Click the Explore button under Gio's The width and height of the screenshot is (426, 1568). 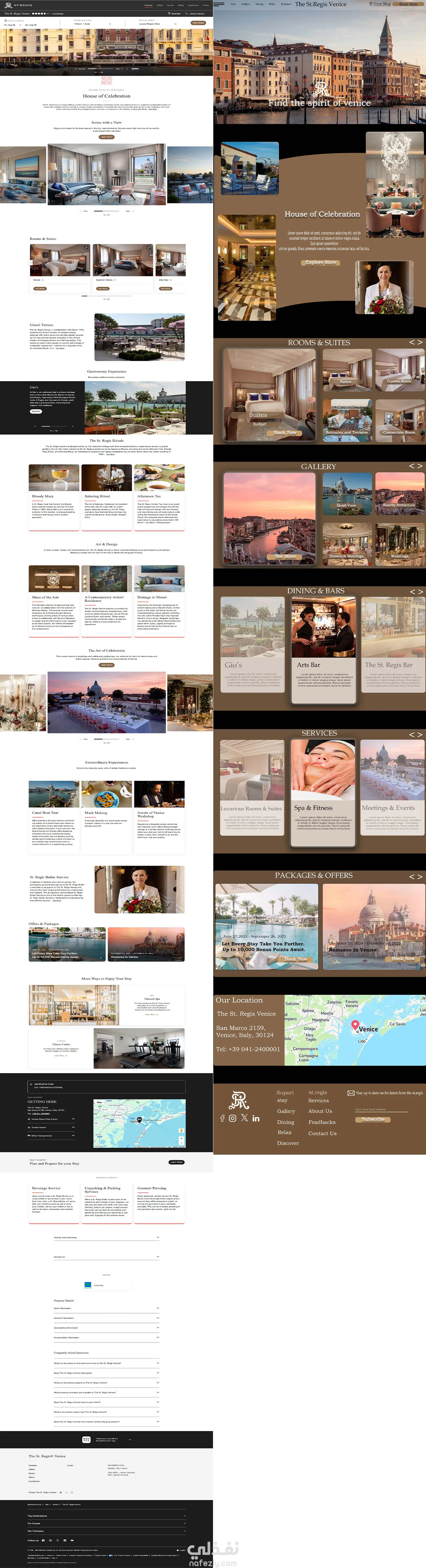(36, 411)
